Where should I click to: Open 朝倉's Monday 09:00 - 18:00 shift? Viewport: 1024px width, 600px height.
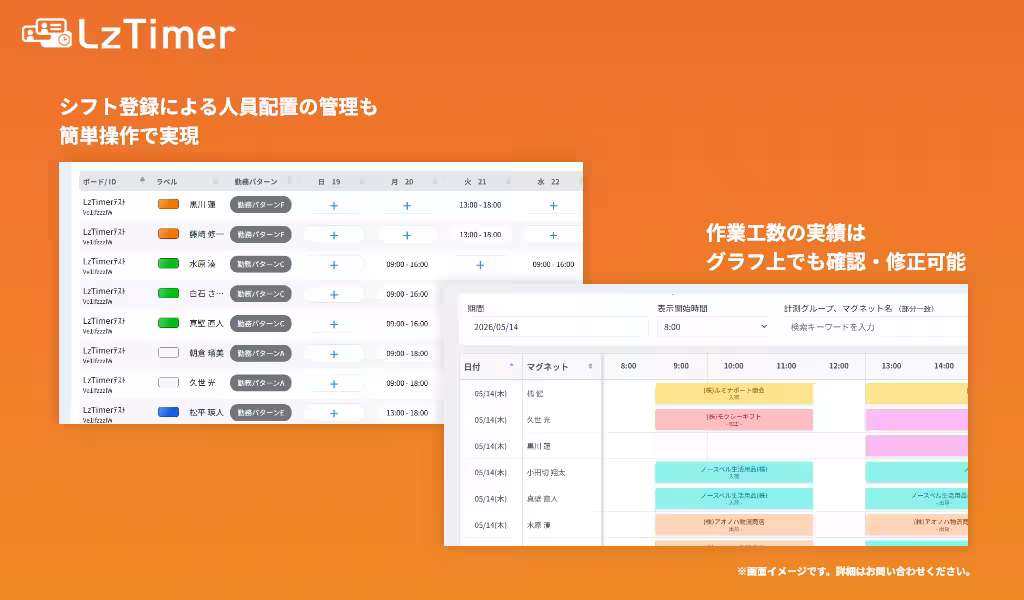tap(407, 353)
